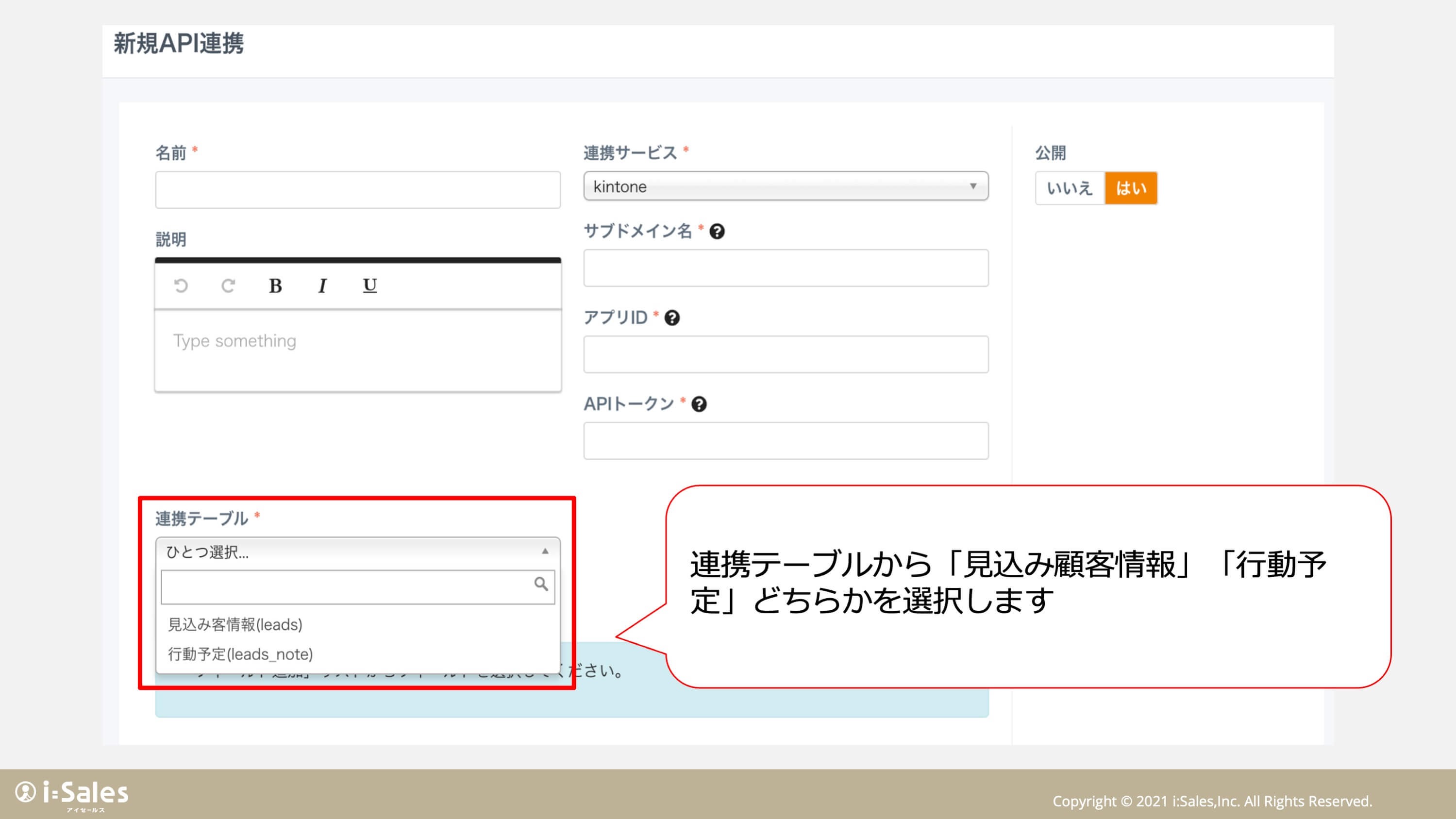The width and height of the screenshot is (1456, 819).
Task: Click the redo icon in description editor
Action: click(x=228, y=286)
